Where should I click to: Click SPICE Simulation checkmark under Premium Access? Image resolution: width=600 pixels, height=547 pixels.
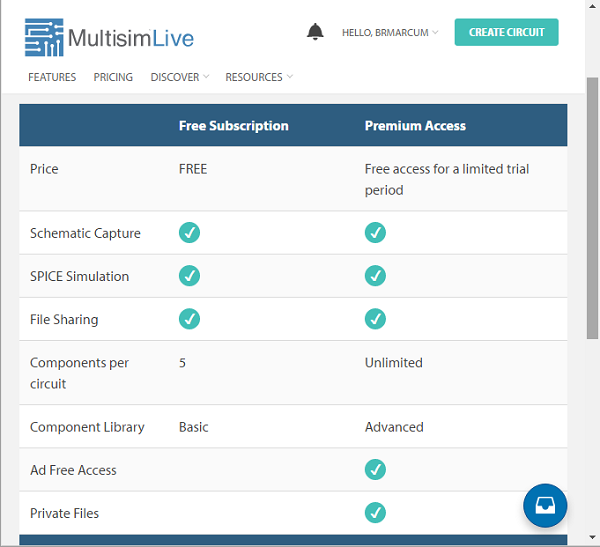375,276
